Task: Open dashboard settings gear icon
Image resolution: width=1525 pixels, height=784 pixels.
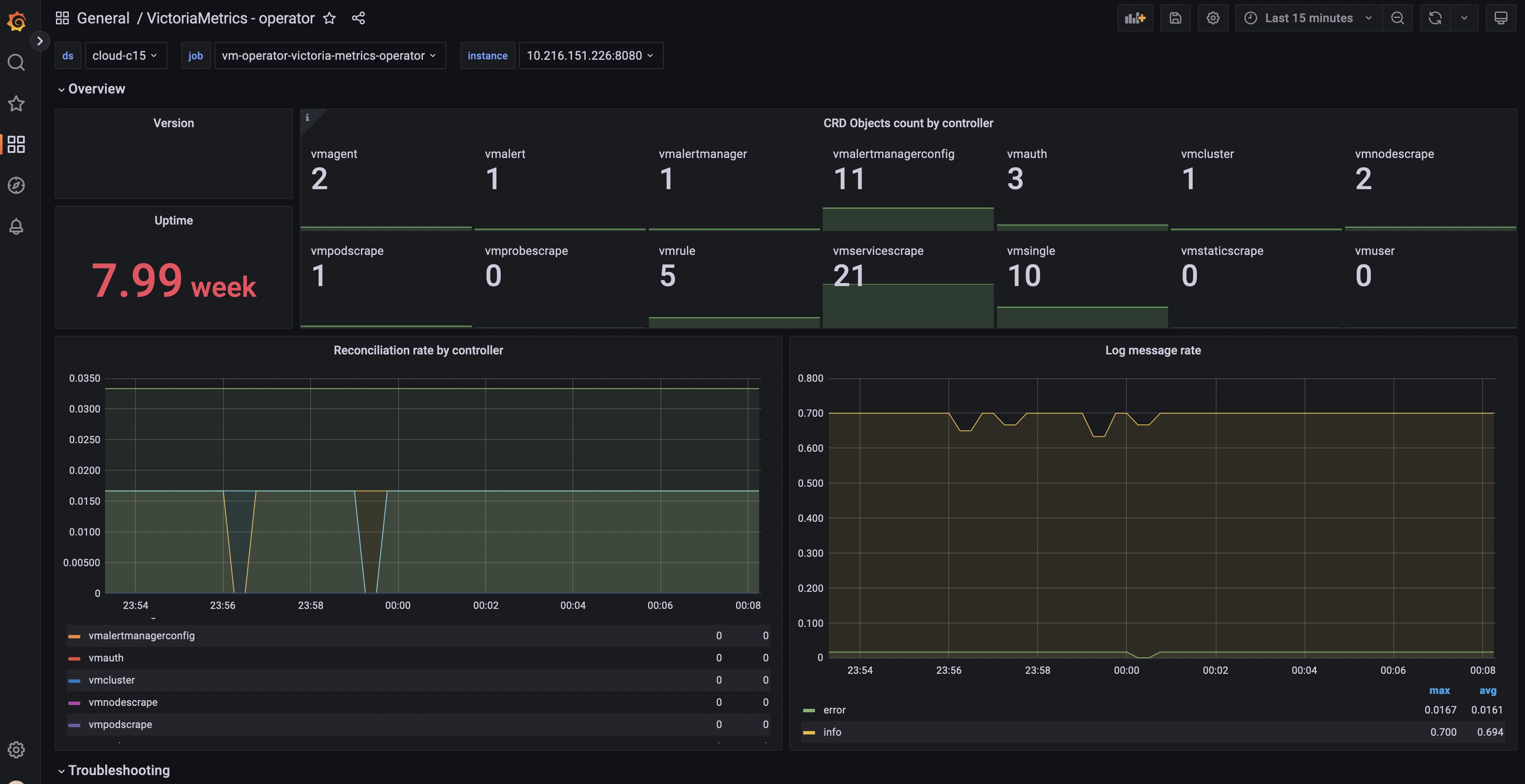Action: 1212,18
